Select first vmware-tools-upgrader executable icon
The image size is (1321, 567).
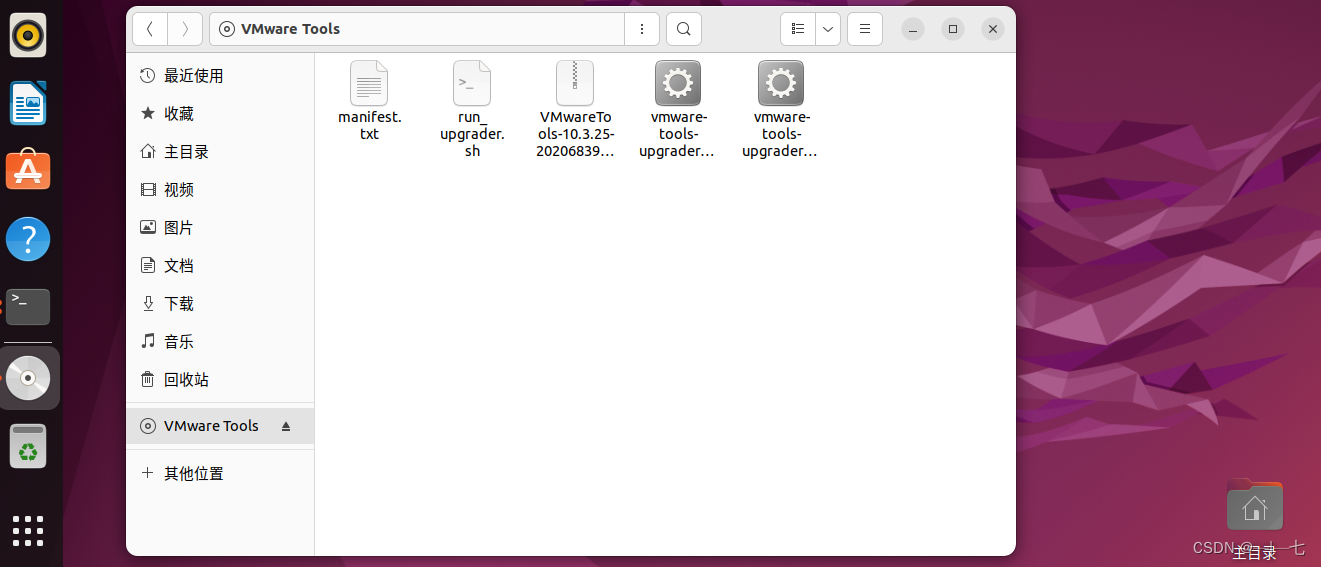678,83
